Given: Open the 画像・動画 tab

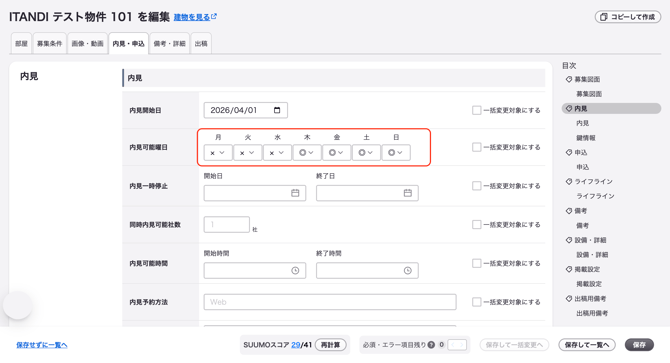Looking at the screenshot, I should pyautogui.click(x=87, y=44).
